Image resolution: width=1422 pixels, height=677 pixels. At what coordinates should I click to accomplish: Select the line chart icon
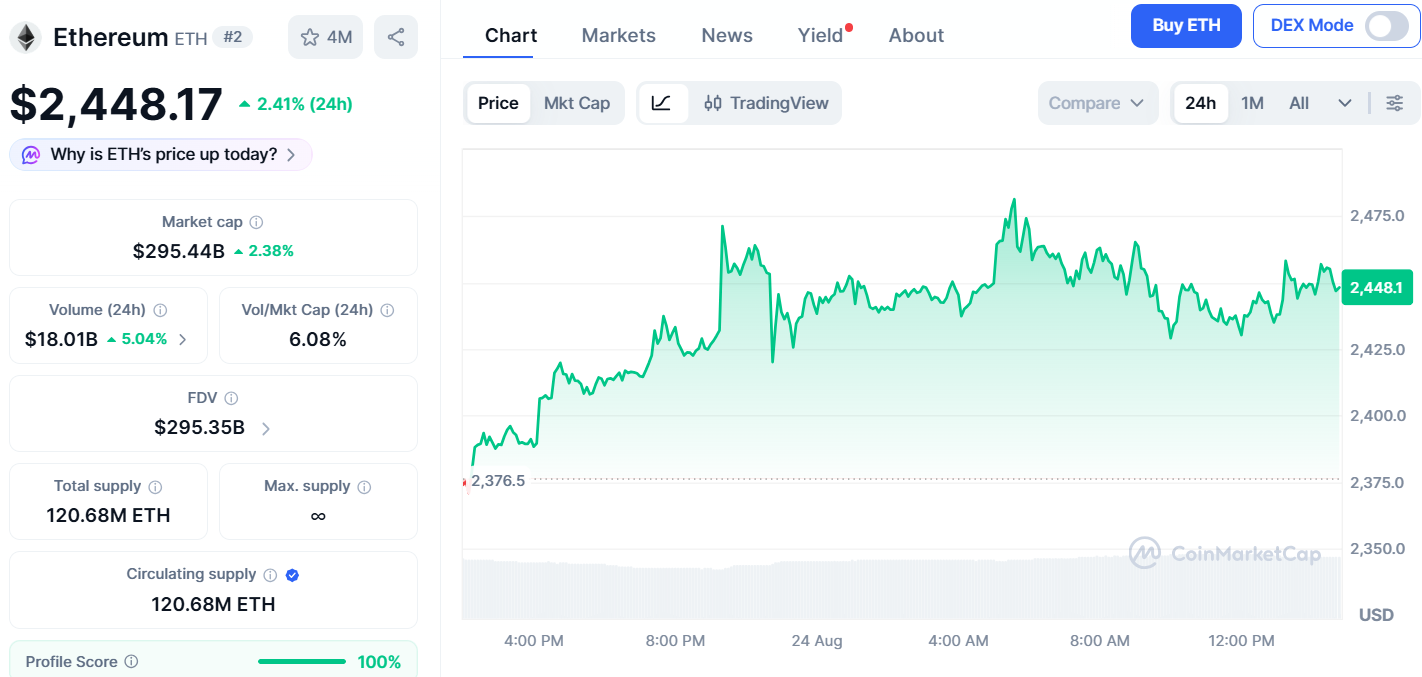[662, 103]
